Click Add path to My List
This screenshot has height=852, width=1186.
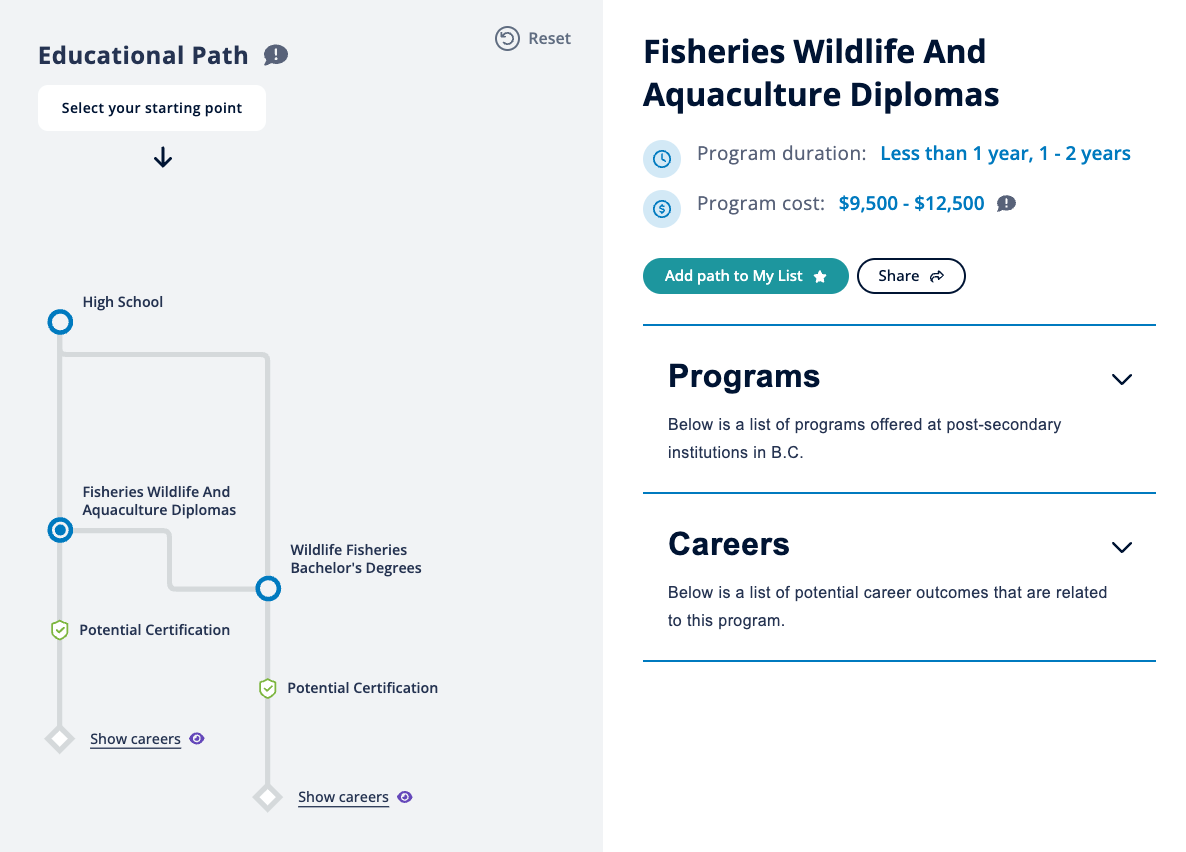745,275
